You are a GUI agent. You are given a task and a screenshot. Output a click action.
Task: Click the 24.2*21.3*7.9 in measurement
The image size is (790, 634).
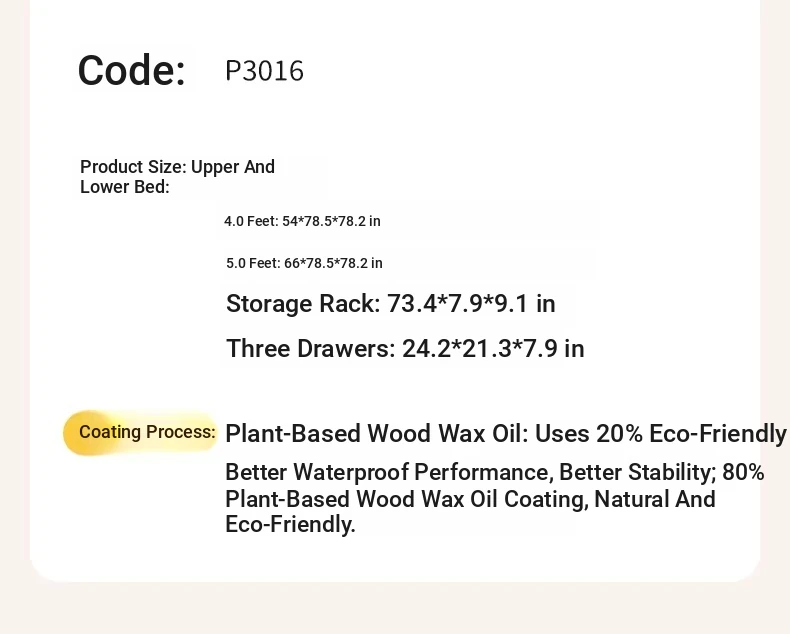coord(493,349)
